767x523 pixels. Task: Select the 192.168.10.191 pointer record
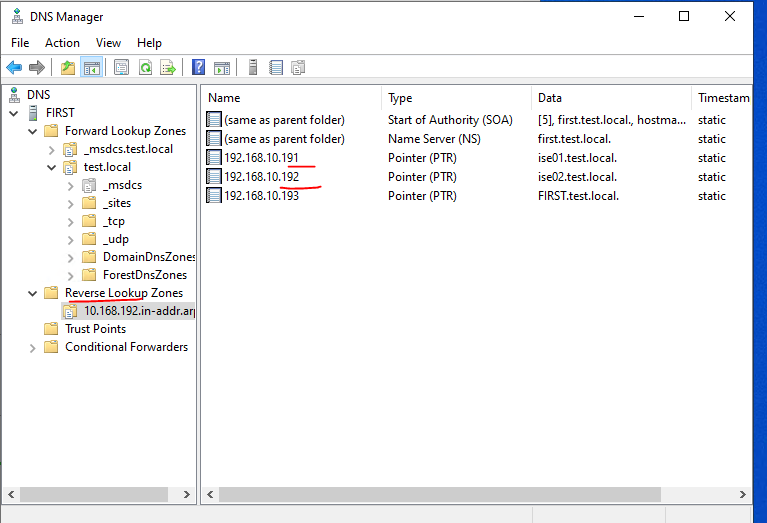point(261,158)
